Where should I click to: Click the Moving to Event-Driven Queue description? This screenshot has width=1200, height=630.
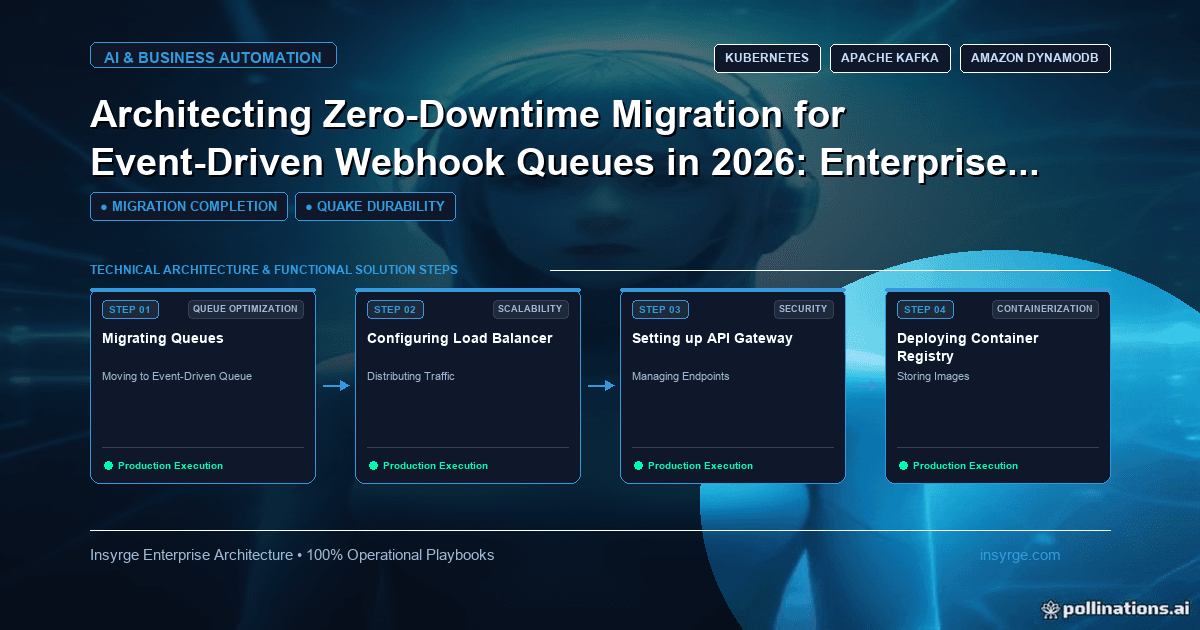tap(177, 376)
